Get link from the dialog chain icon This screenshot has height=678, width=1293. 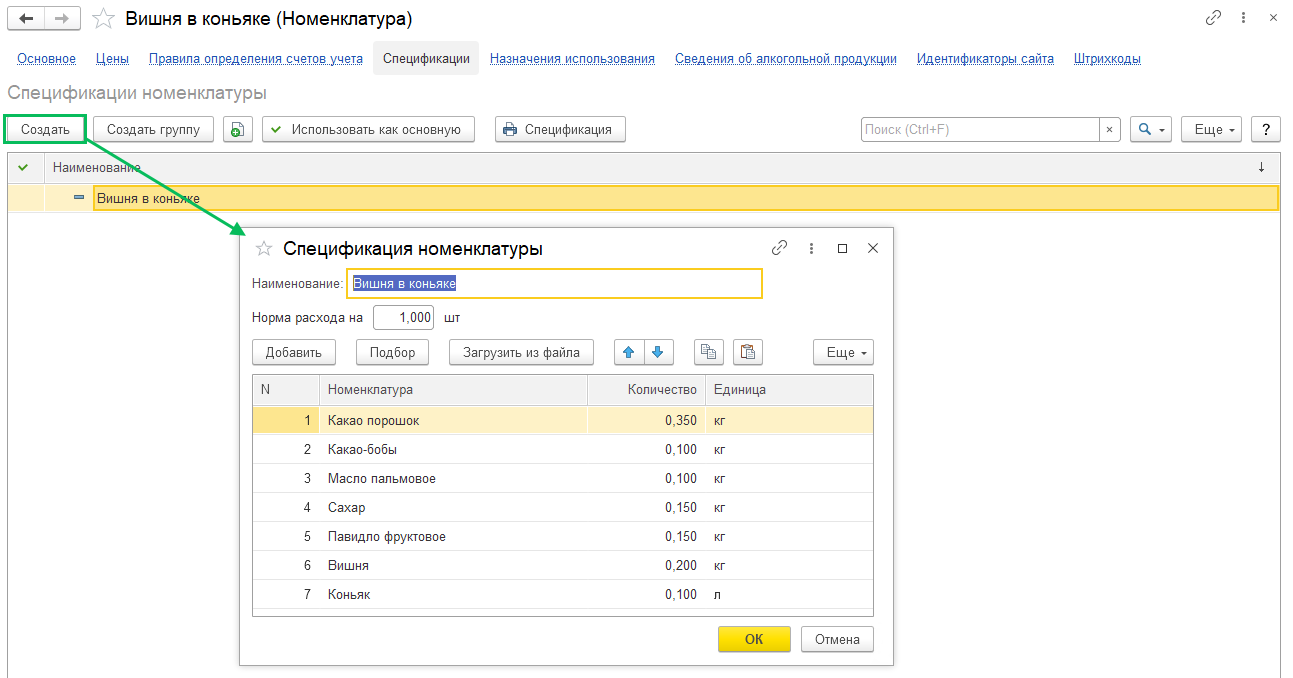pos(780,248)
